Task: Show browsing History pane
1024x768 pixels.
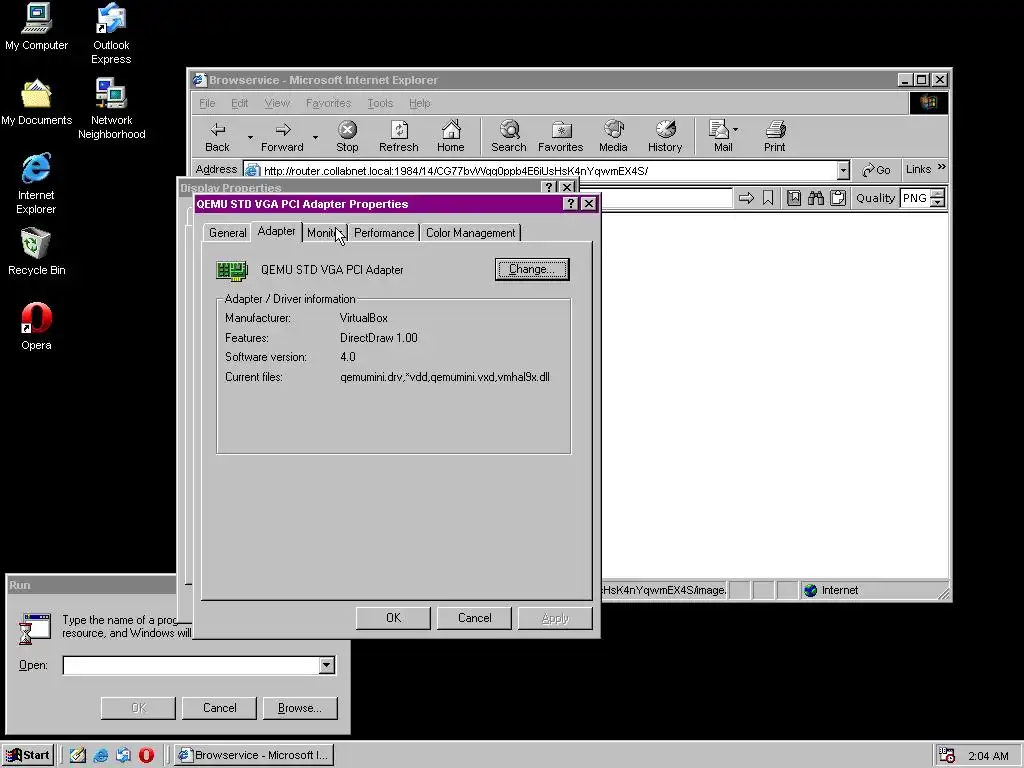Action: [665, 136]
